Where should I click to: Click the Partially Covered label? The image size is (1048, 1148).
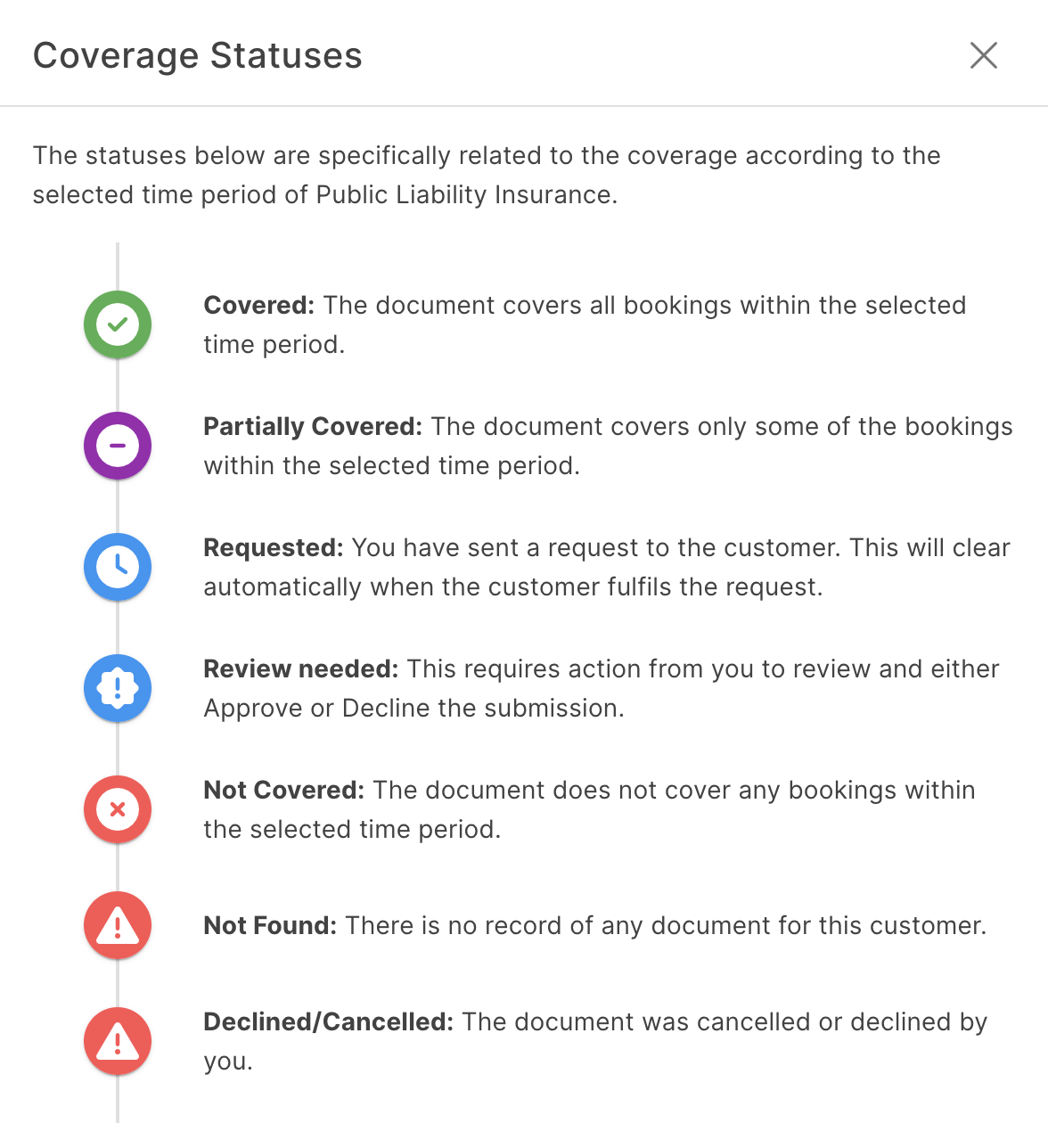pyautogui.click(x=310, y=427)
